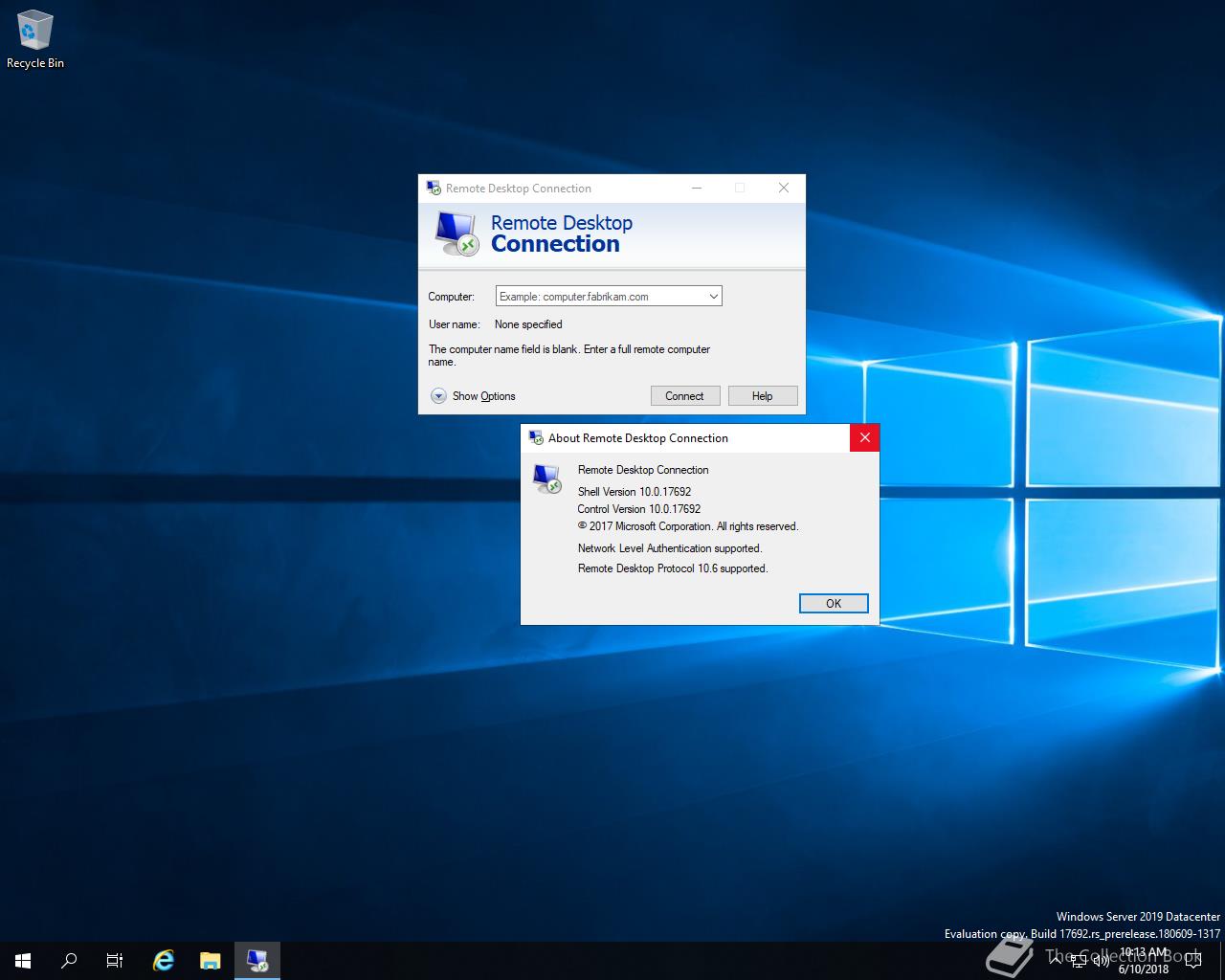Click the Remote Desktop Connection title bar icon
The width and height of the screenshot is (1225, 980).
(x=434, y=188)
